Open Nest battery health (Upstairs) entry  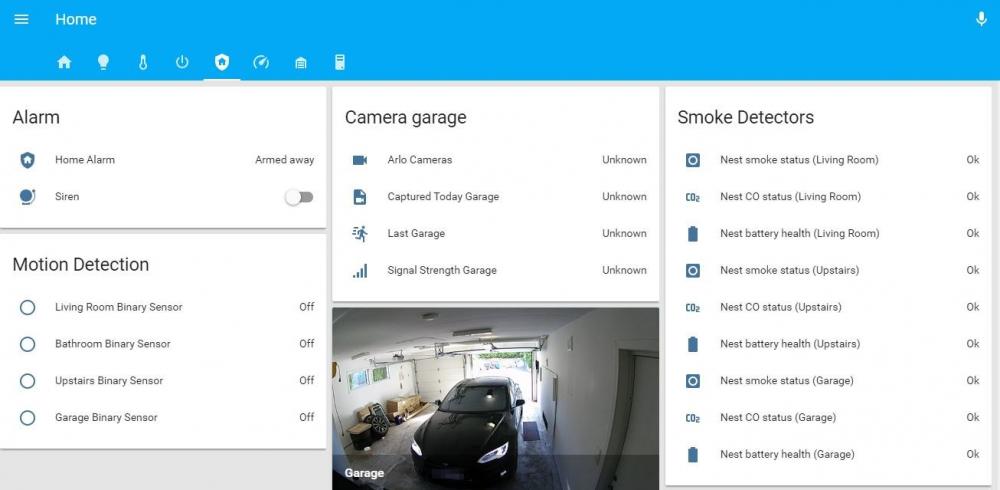(x=789, y=344)
